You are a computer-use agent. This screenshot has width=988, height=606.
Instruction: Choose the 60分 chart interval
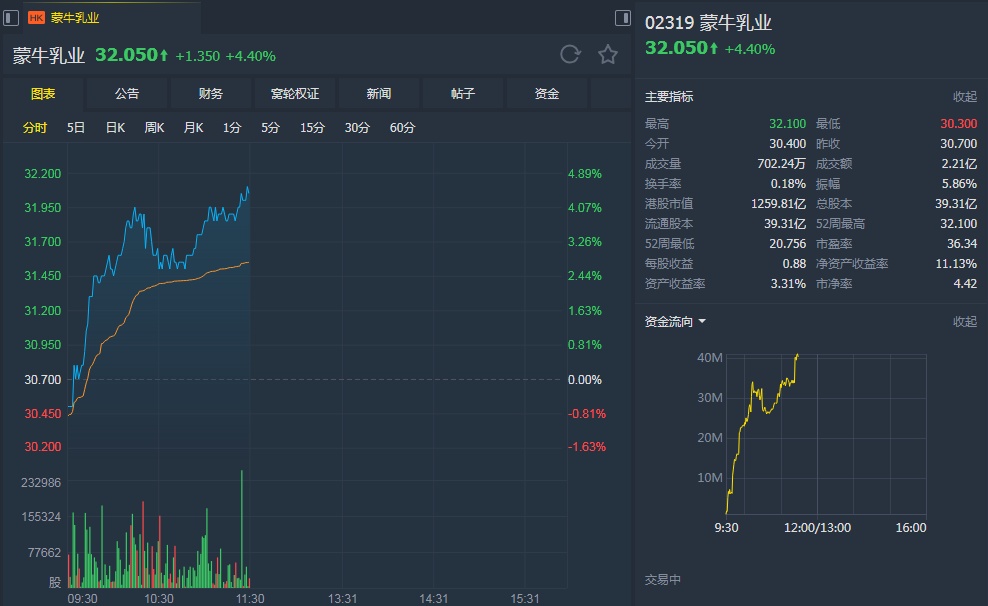coord(402,128)
